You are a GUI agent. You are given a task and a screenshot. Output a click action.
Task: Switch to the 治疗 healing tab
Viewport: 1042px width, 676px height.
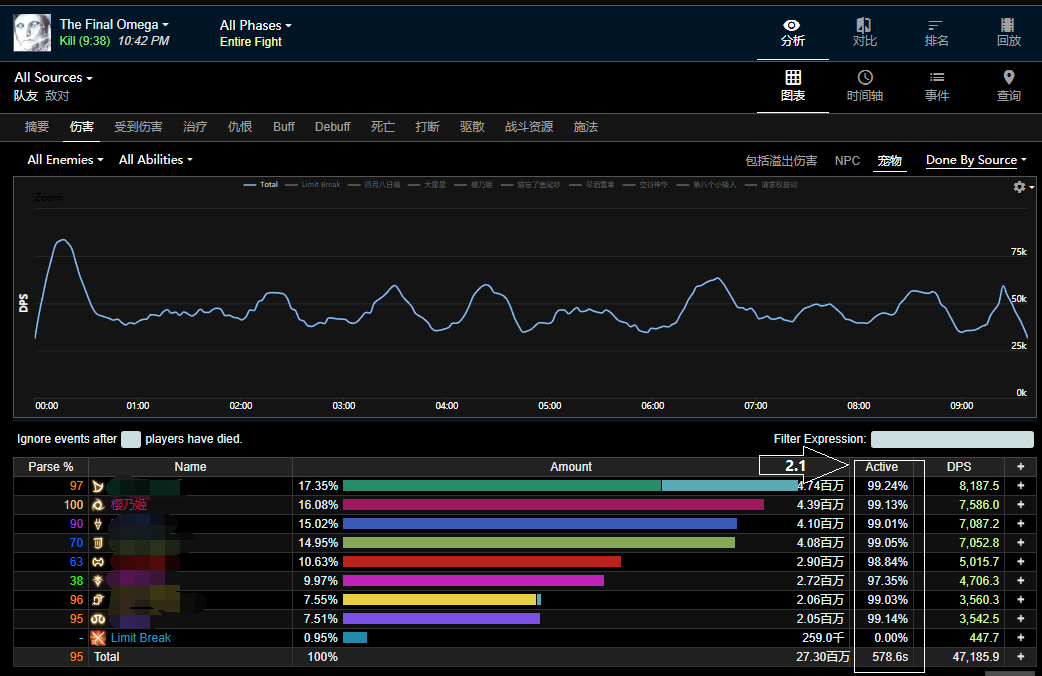pos(195,127)
